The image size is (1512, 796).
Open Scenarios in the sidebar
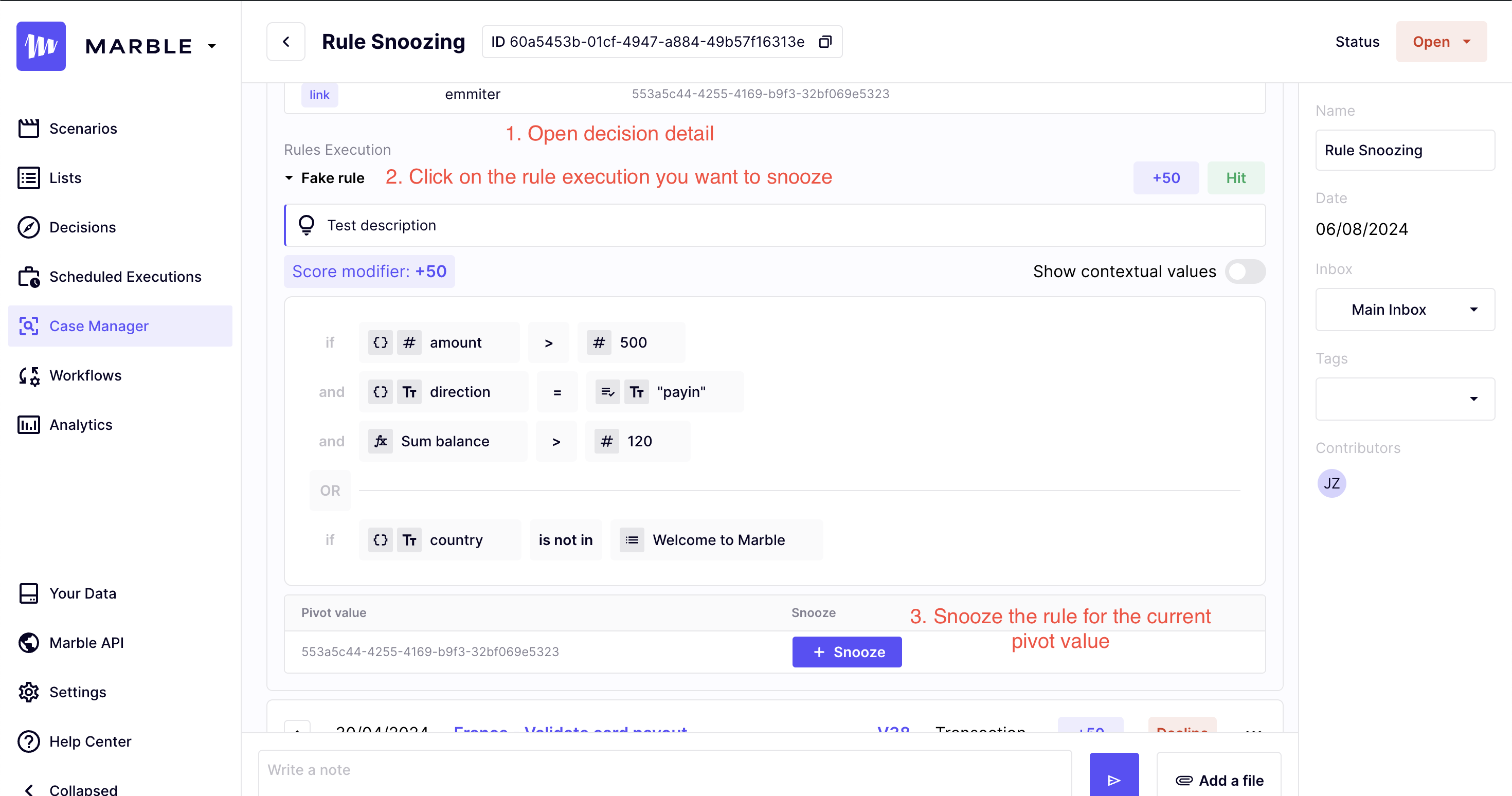click(120, 129)
